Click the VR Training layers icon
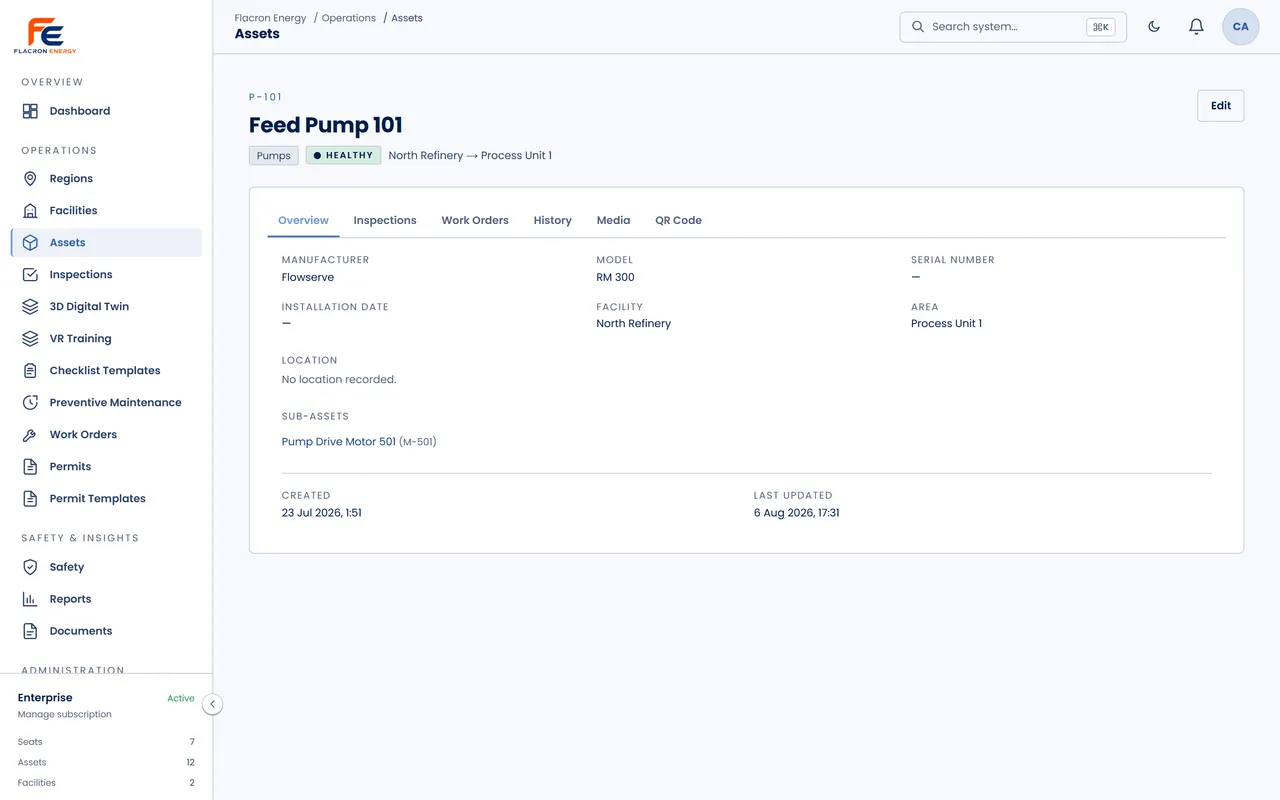 coord(30,339)
